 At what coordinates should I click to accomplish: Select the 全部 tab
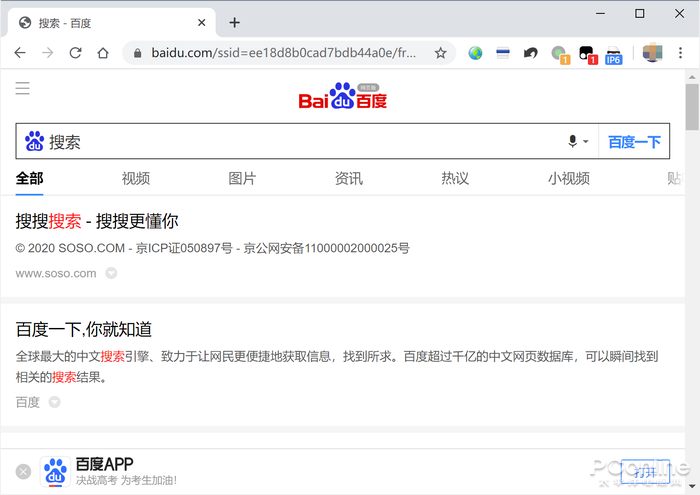click(x=29, y=179)
